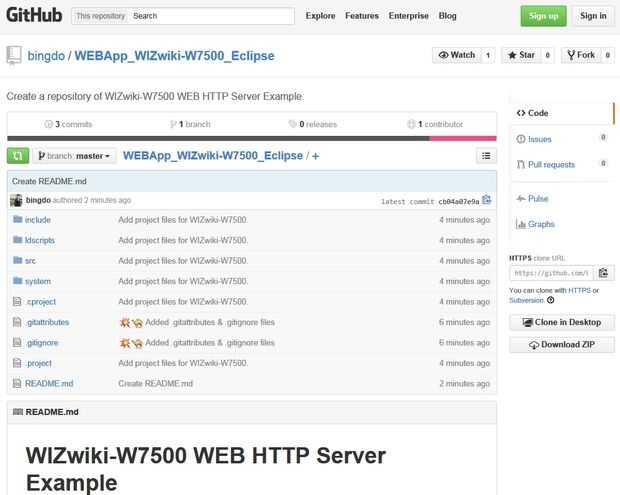The image size is (620, 495).
Task: Click the language statistics color bar
Action: click(x=252, y=138)
